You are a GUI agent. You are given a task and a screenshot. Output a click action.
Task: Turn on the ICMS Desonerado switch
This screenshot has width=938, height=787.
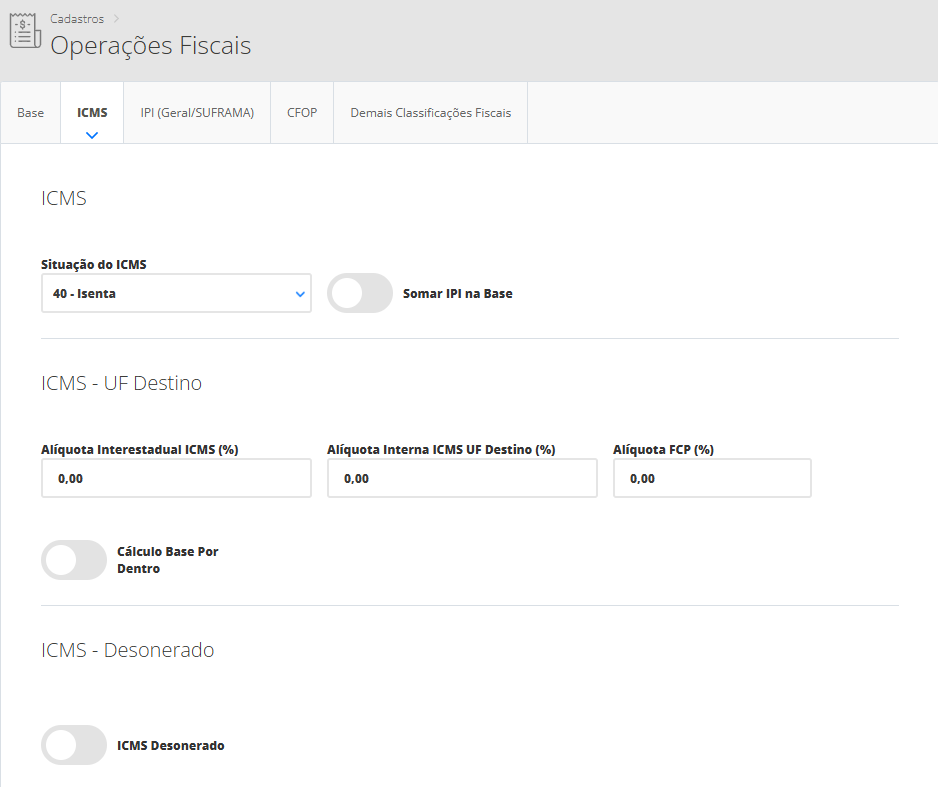click(74, 745)
